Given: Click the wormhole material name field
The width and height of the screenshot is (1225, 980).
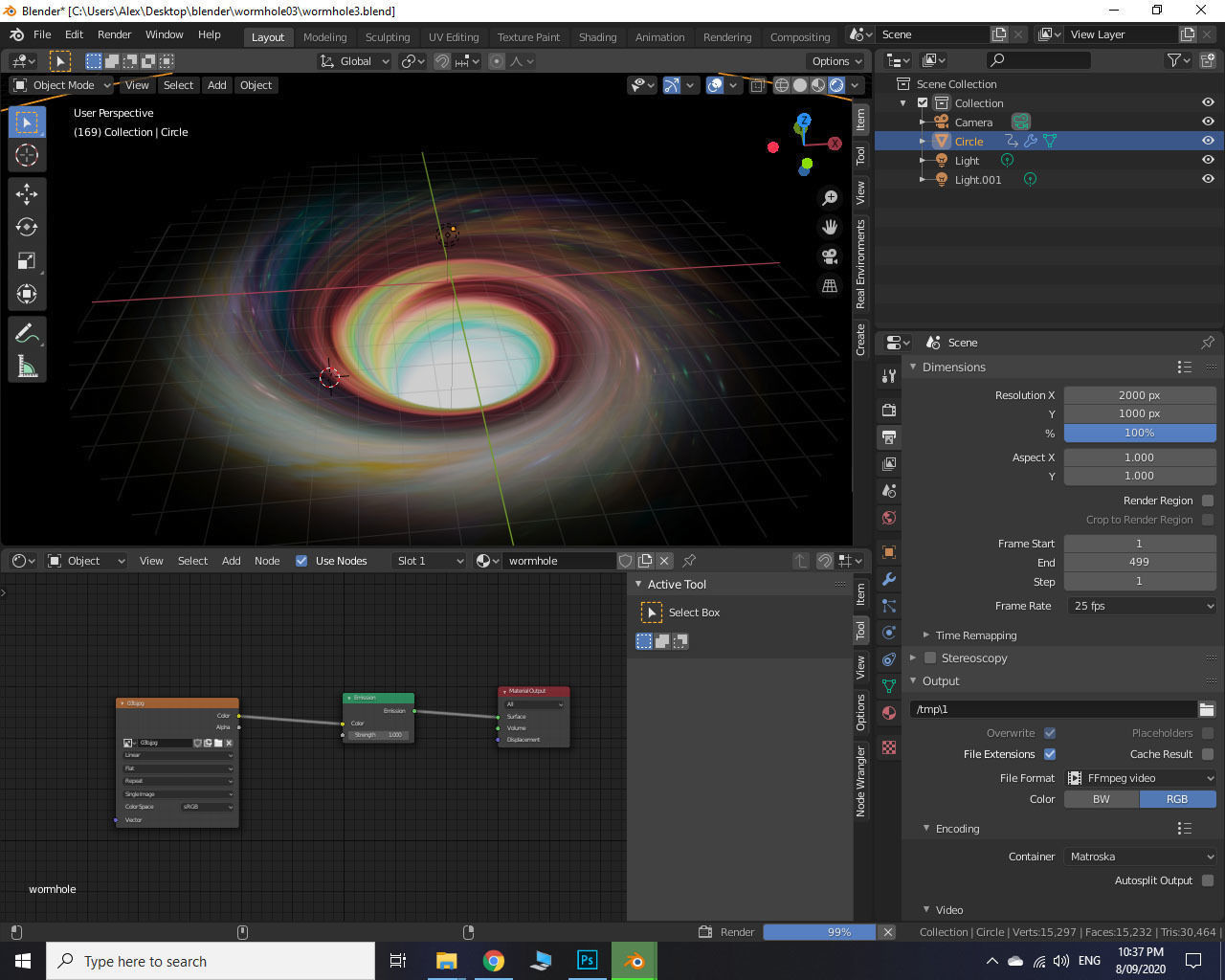Looking at the screenshot, I should pyautogui.click(x=558, y=561).
